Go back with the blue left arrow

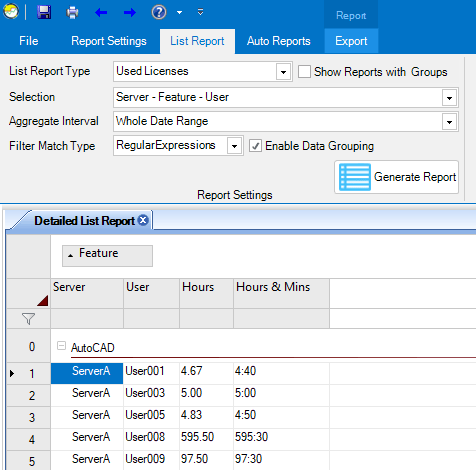[x=101, y=13]
